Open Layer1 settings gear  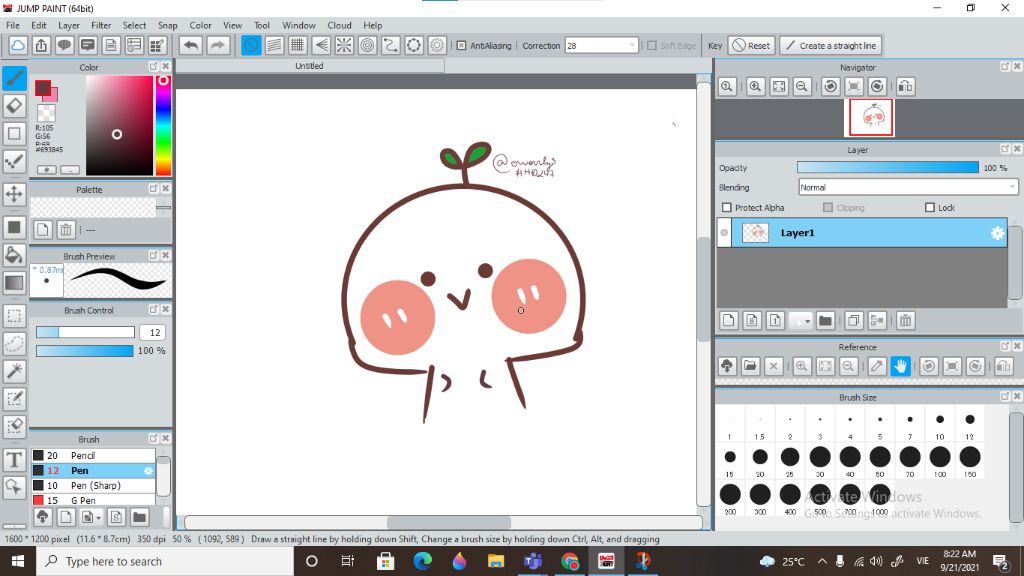[x=997, y=233]
